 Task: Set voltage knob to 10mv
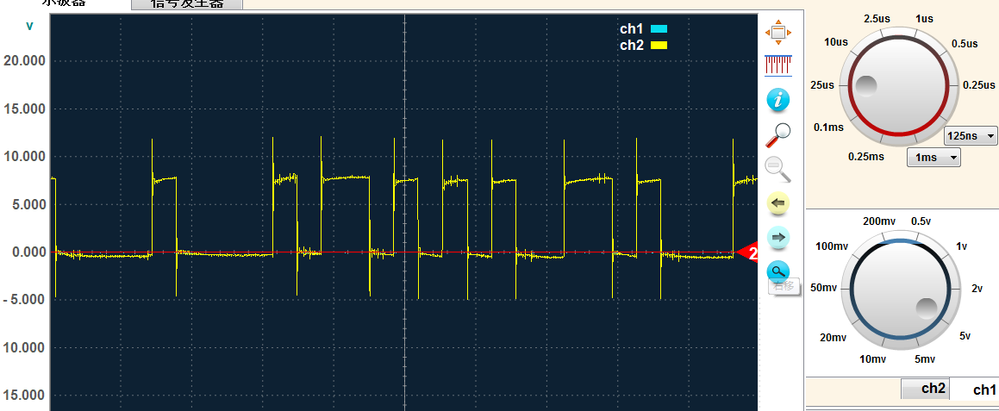[x=873, y=359]
